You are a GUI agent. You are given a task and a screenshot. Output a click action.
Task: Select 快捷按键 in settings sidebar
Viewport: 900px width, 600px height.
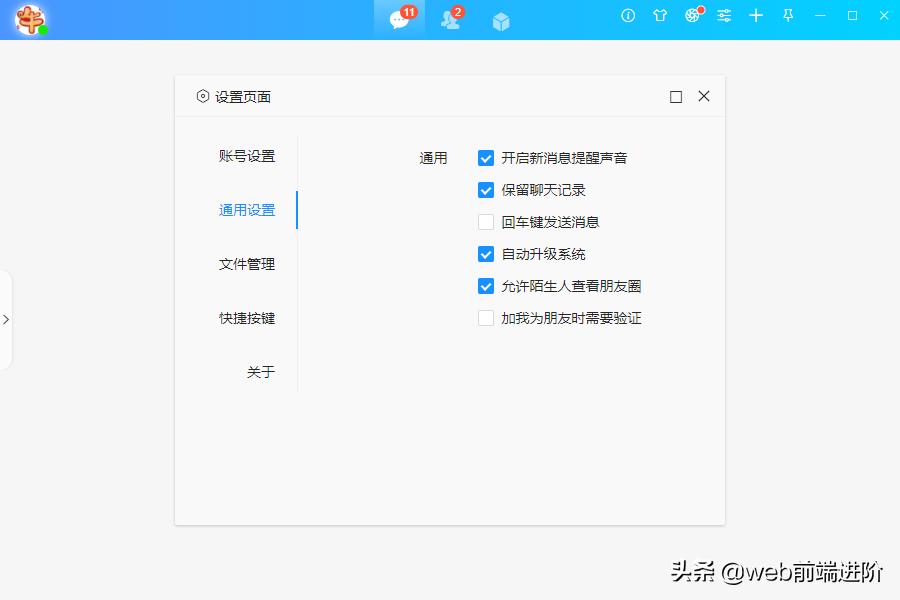(248, 318)
